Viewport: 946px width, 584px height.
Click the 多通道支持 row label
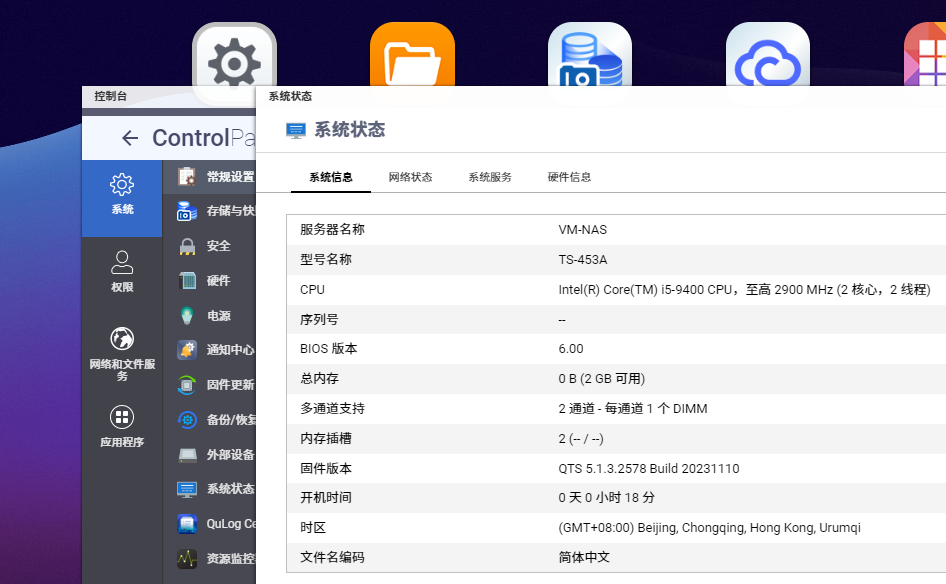(x=332, y=408)
